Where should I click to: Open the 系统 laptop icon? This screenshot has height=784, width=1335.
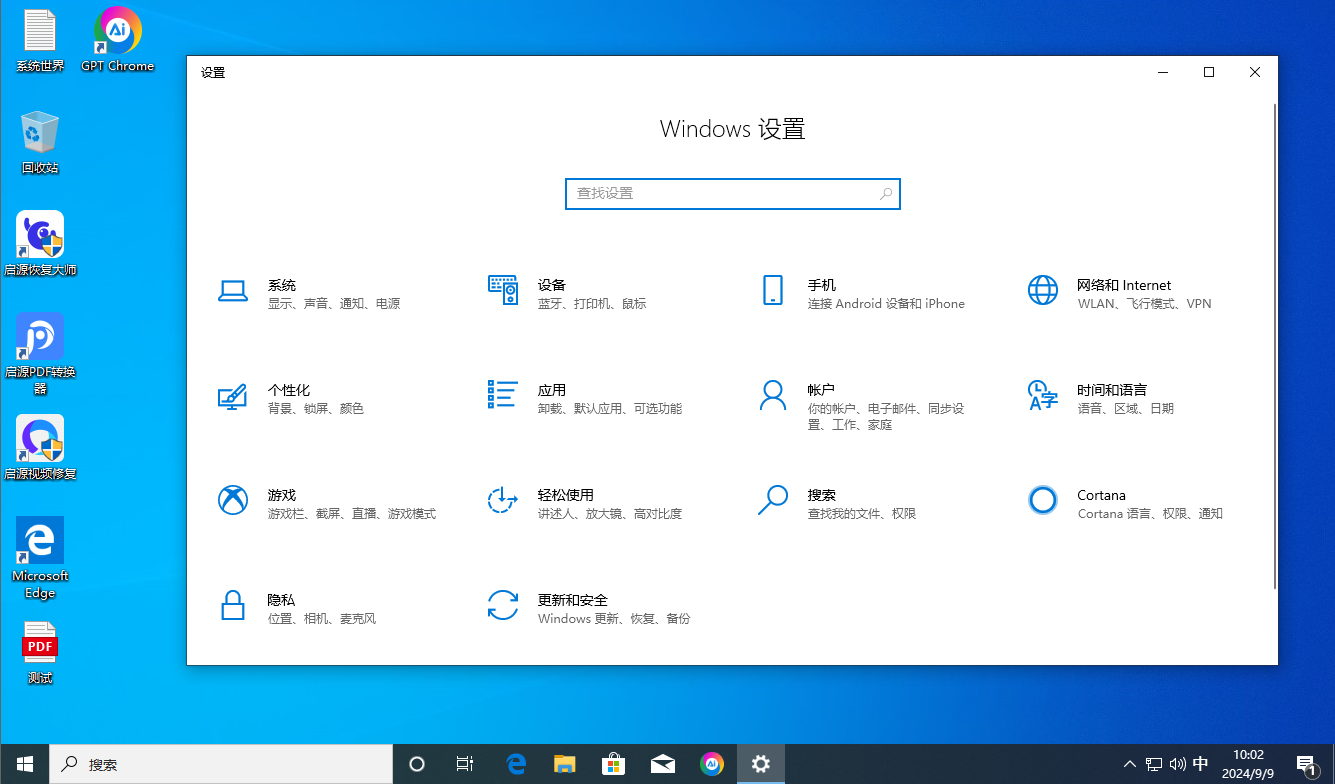tap(233, 291)
